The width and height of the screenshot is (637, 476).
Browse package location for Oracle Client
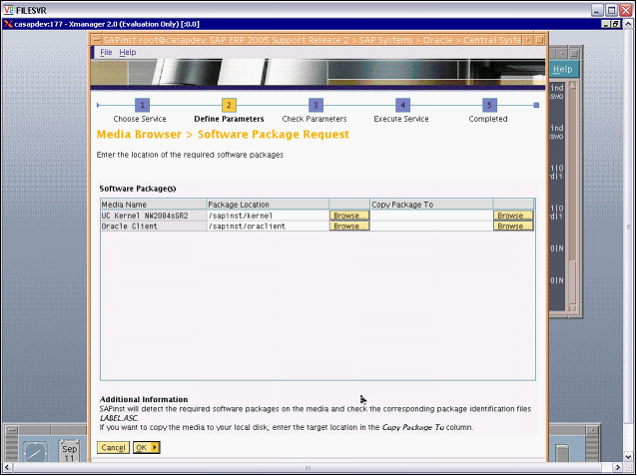coord(350,226)
